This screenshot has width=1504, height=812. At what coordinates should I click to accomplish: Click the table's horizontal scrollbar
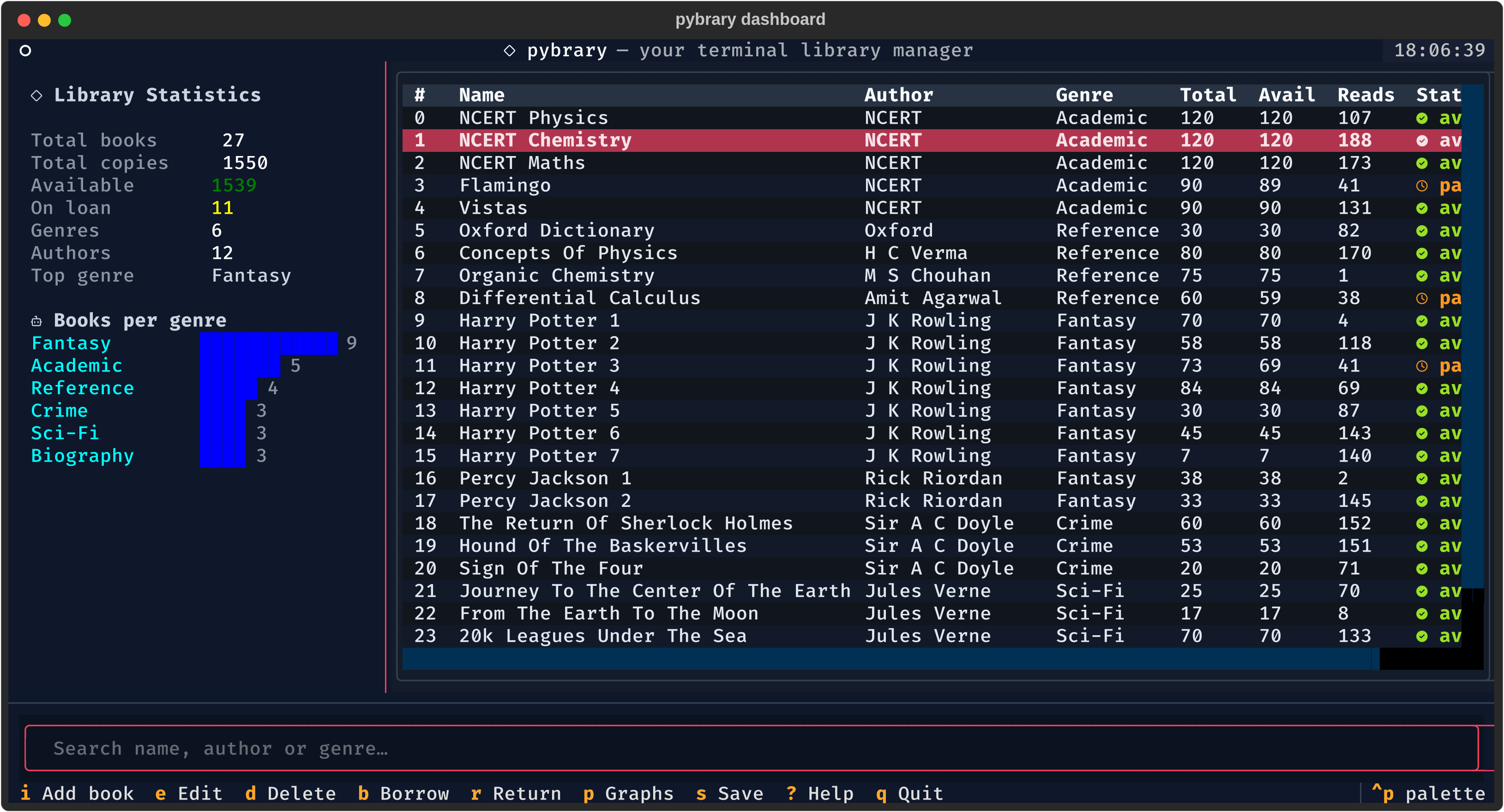tap(890, 659)
